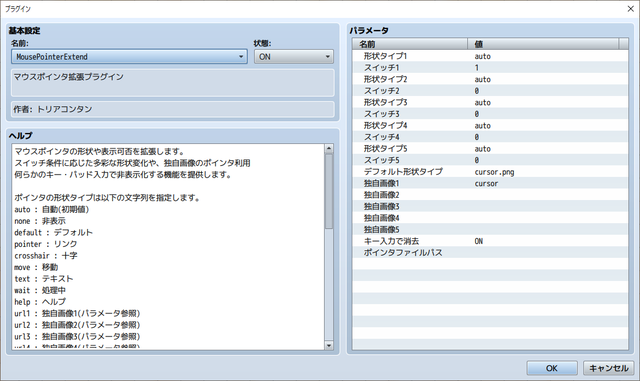This screenshot has width=640, height=381.
Task: Close the プラグイン dialog window
Action: pos(630,9)
